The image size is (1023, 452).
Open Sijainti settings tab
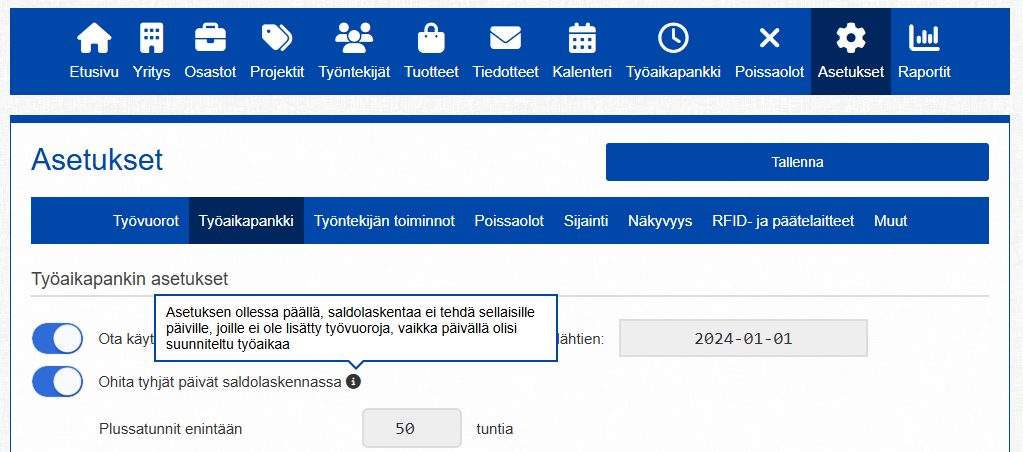click(x=586, y=220)
